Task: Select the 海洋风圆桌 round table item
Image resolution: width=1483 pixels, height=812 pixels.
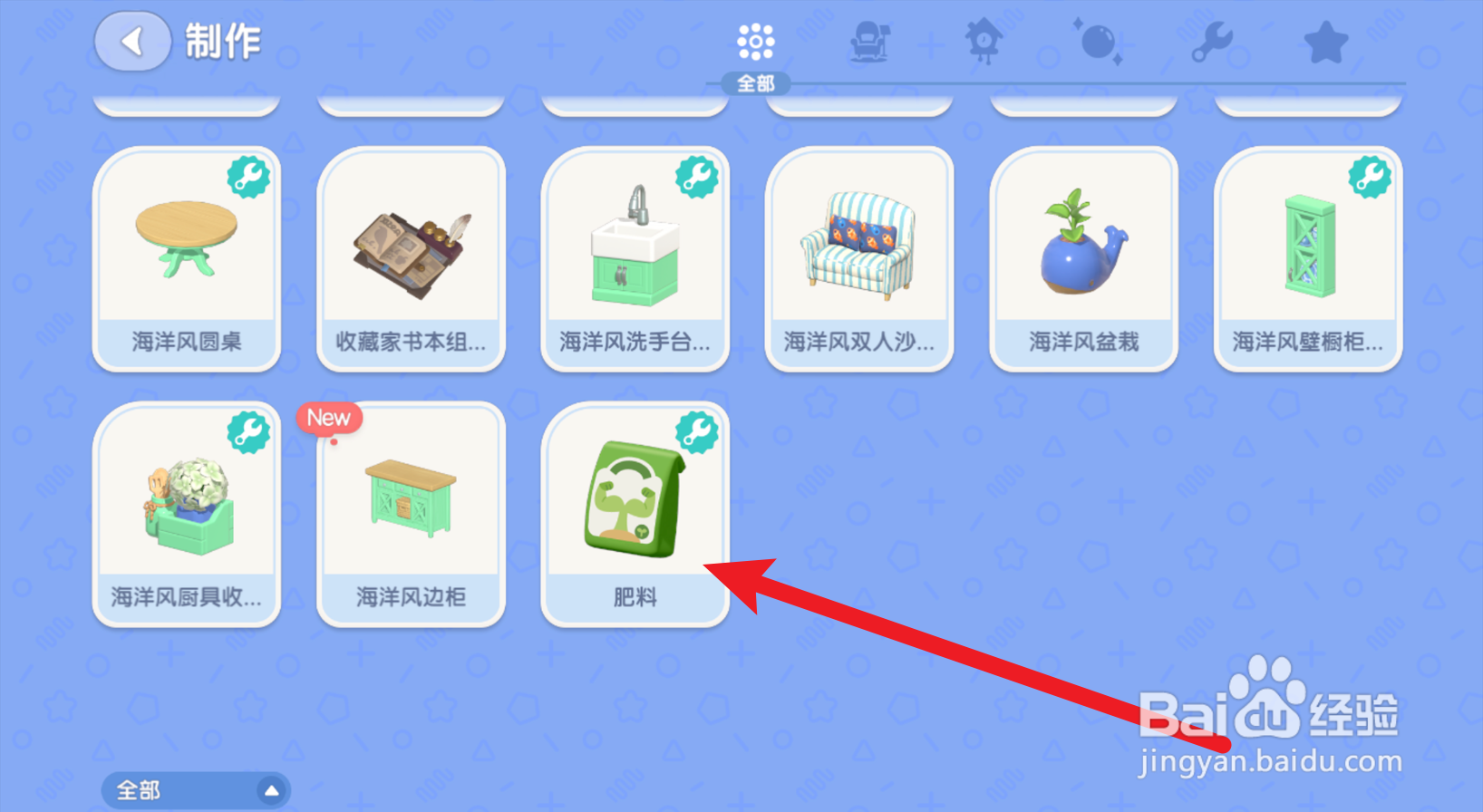Action: 187,259
